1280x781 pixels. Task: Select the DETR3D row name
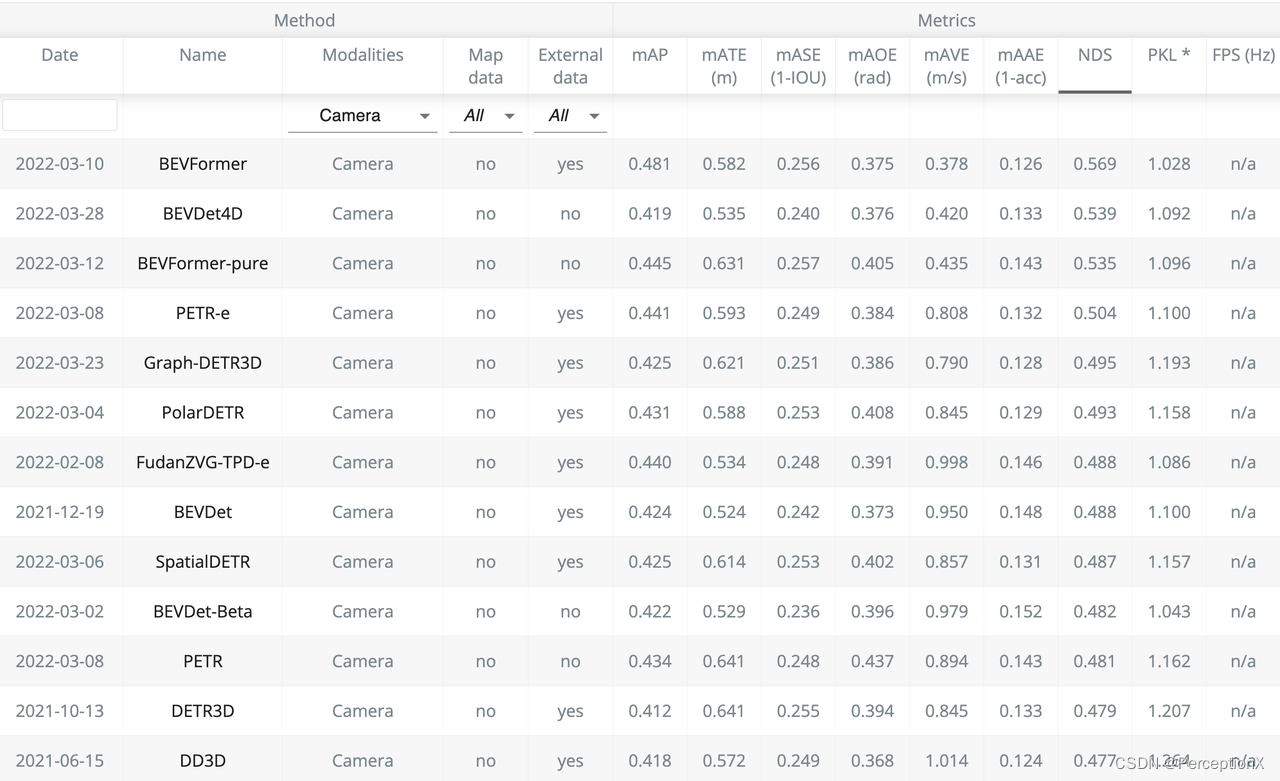pos(203,712)
